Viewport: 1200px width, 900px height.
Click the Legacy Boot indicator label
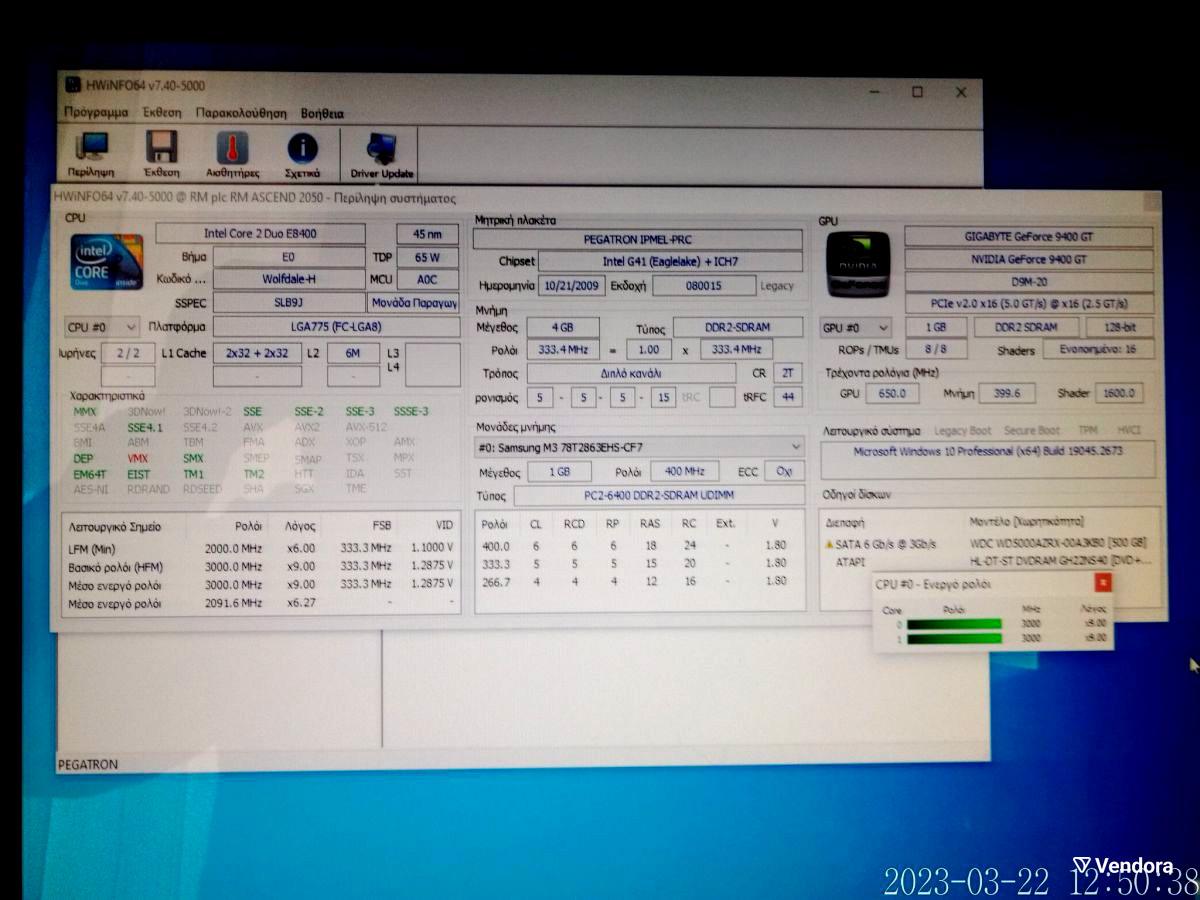(963, 431)
